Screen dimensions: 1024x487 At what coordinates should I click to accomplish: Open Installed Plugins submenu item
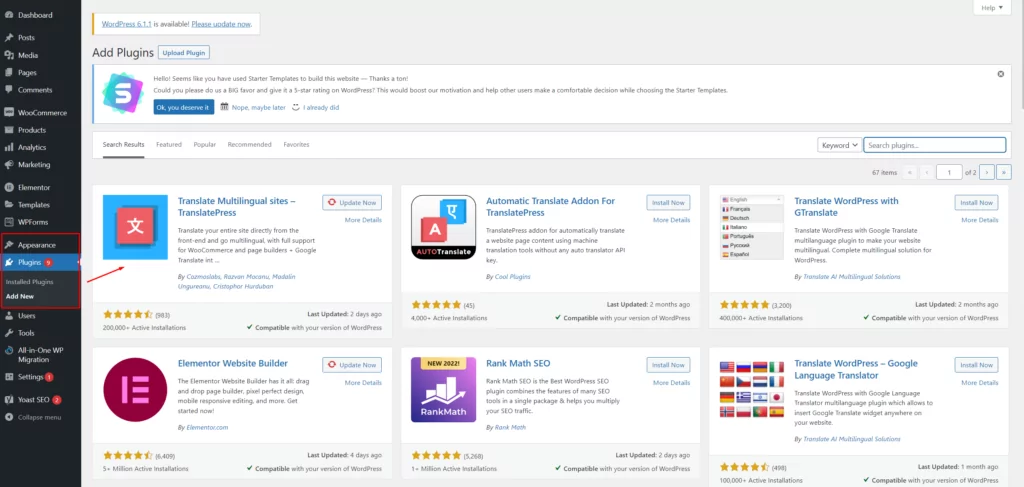click(x=29, y=282)
